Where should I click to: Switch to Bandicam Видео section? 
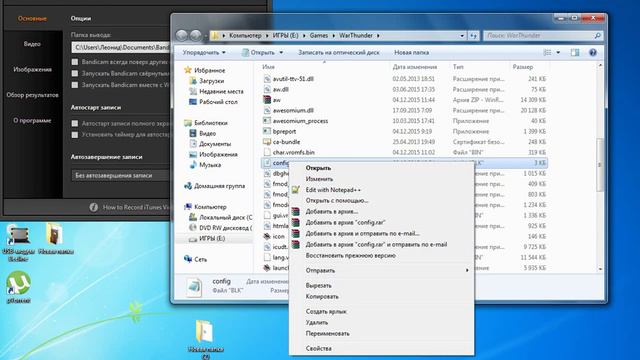point(32,44)
